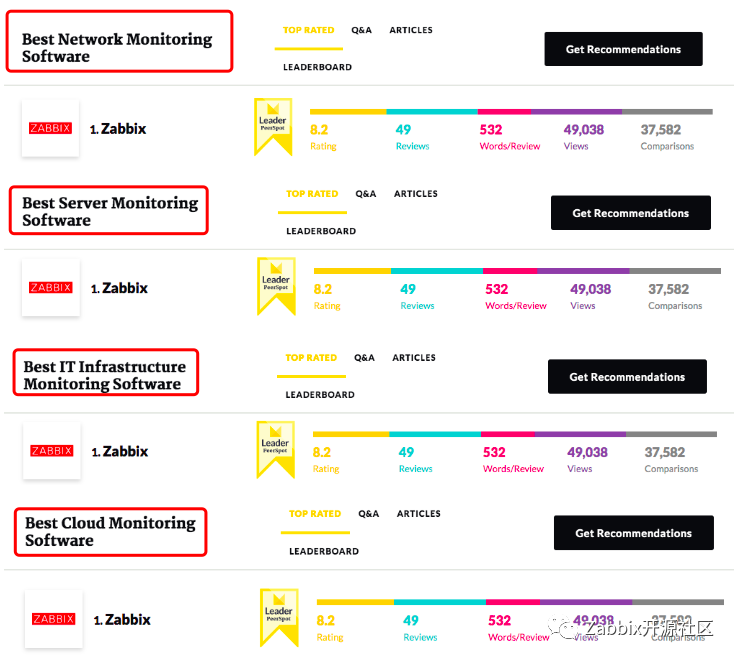Click the Leader PeerSpot badge in Network Monitoring section
Image resolution: width=737 pixels, height=661 pixels.
[x=273, y=126]
